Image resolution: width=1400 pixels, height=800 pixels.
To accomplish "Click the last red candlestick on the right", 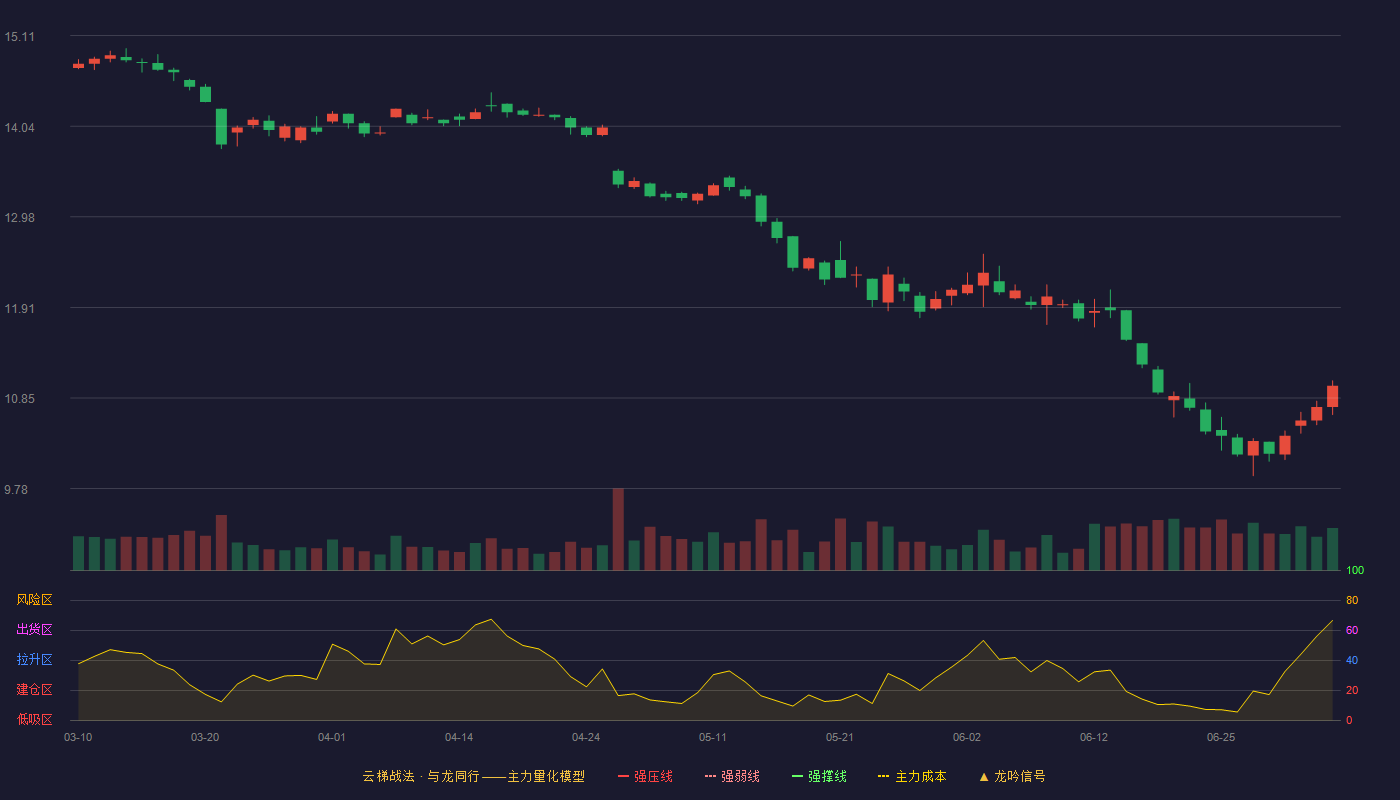I will click(x=1332, y=396).
